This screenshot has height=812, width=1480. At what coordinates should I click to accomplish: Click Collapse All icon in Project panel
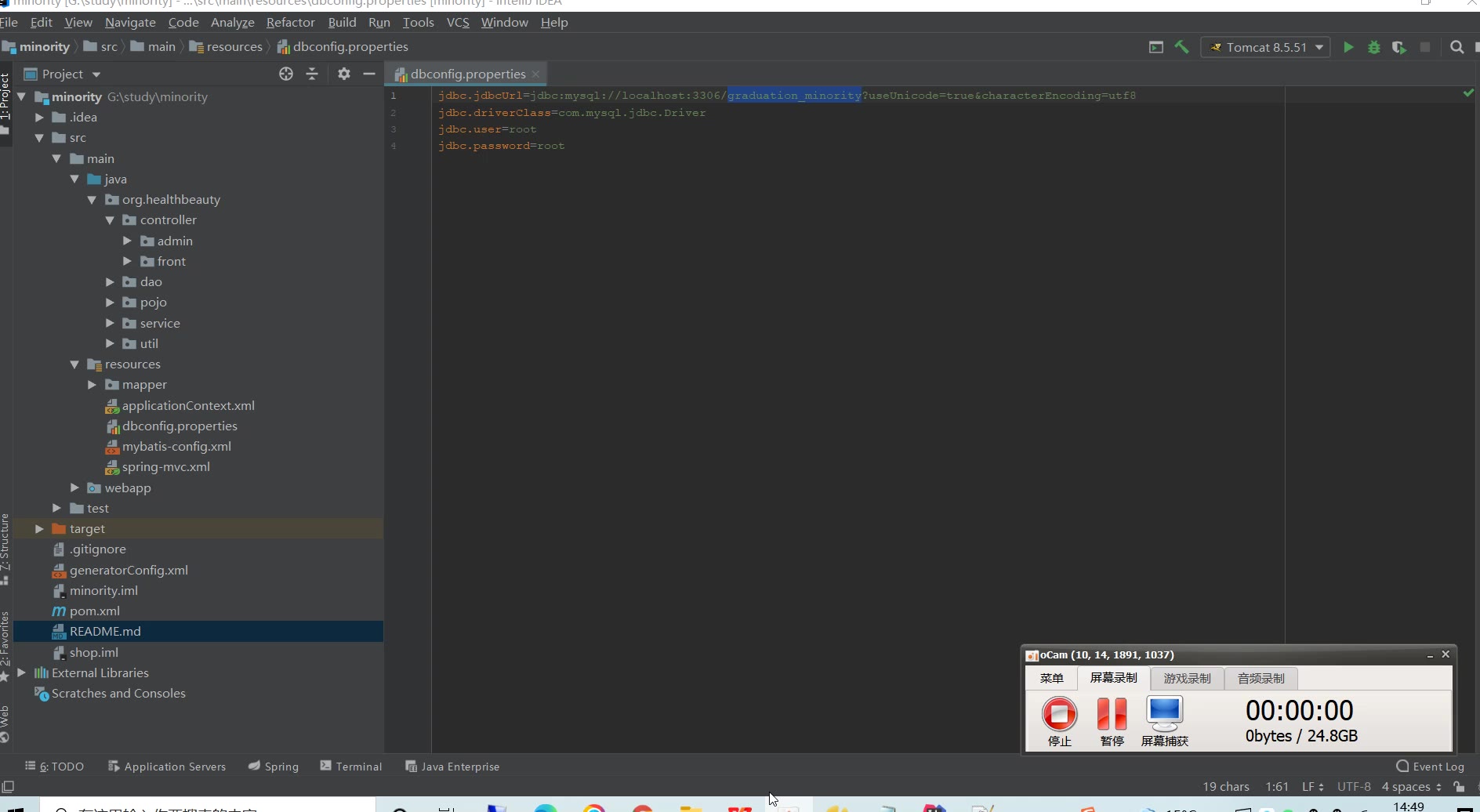click(312, 74)
